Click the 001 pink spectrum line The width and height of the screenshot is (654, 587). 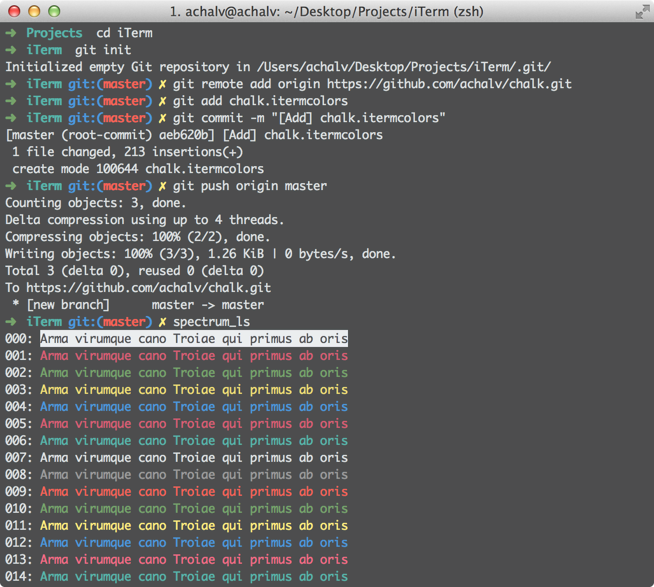194,356
